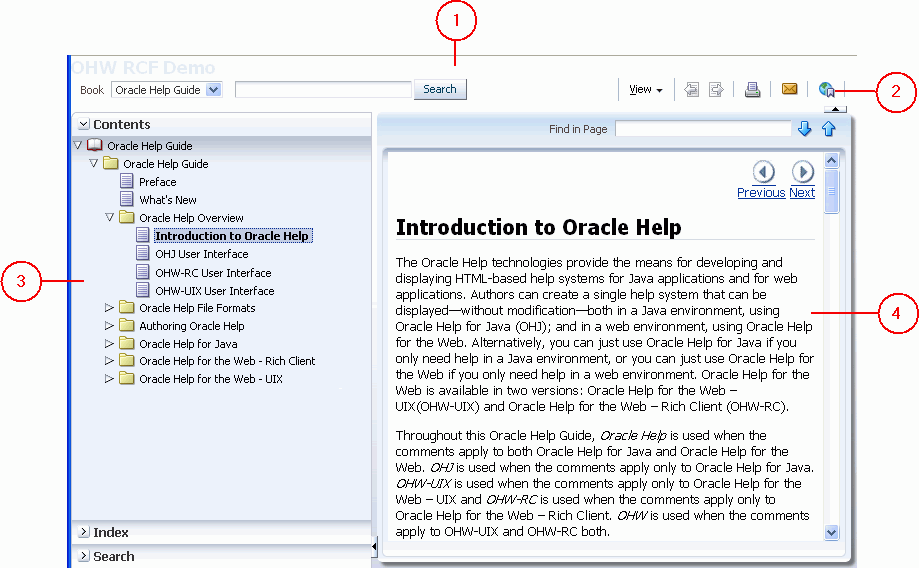The image size is (919, 568).
Task: Expand the Oracle Help for Java folder
Action: (x=110, y=343)
